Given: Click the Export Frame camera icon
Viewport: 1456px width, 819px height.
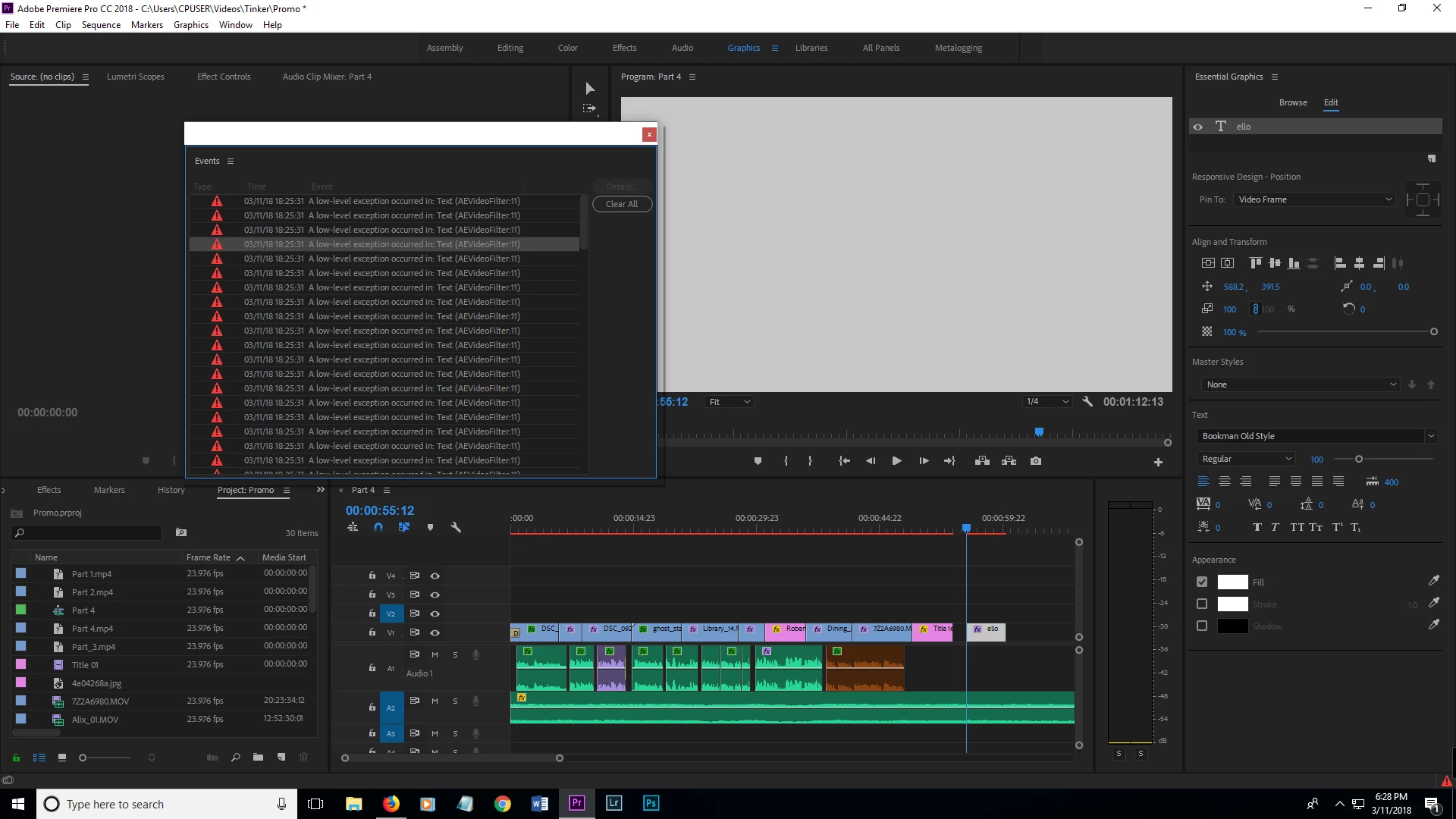Looking at the screenshot, I should (x=1036, y=461).
